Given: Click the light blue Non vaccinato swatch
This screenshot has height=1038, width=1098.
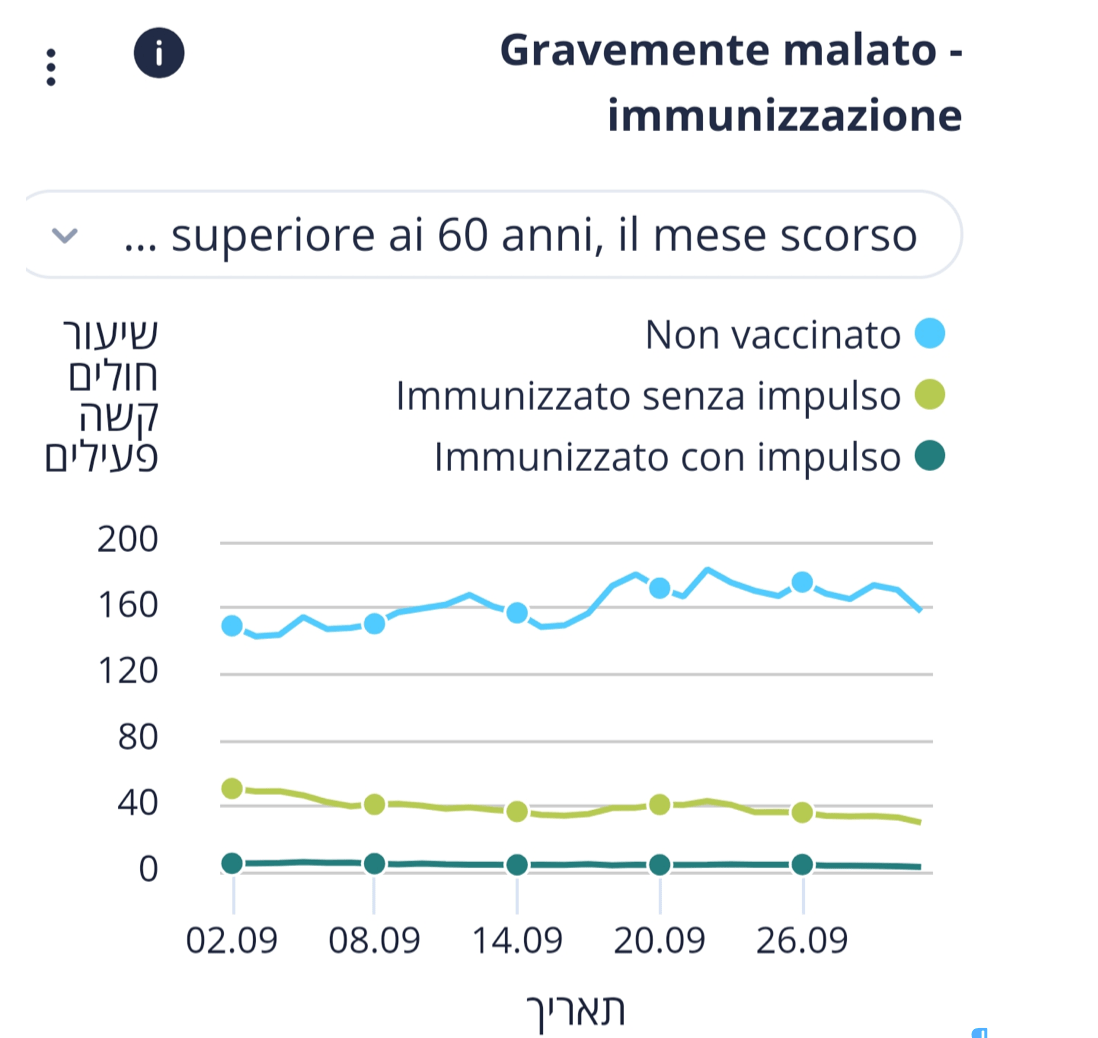Looking at the screenshot, I should point(930,335).
